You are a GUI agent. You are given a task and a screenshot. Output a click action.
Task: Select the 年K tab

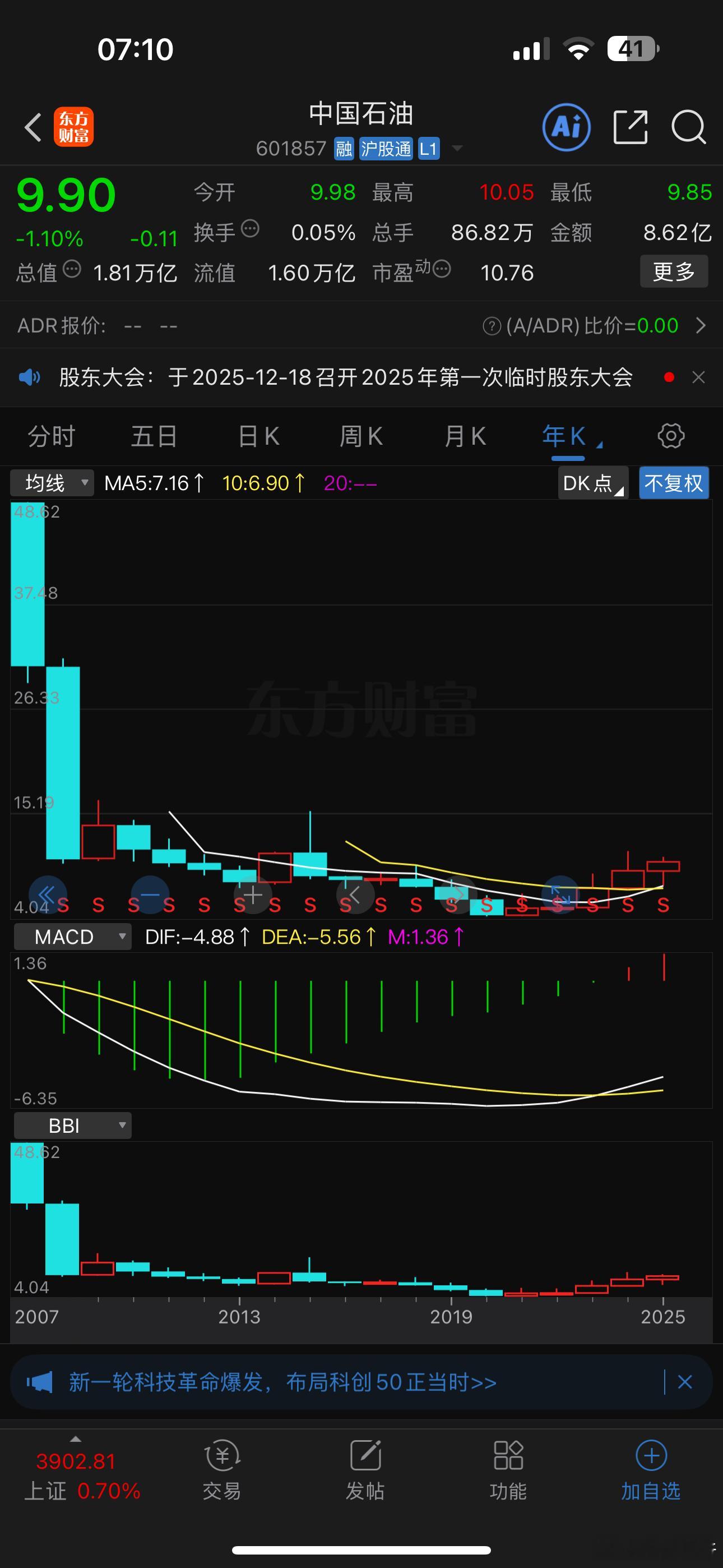564,436
